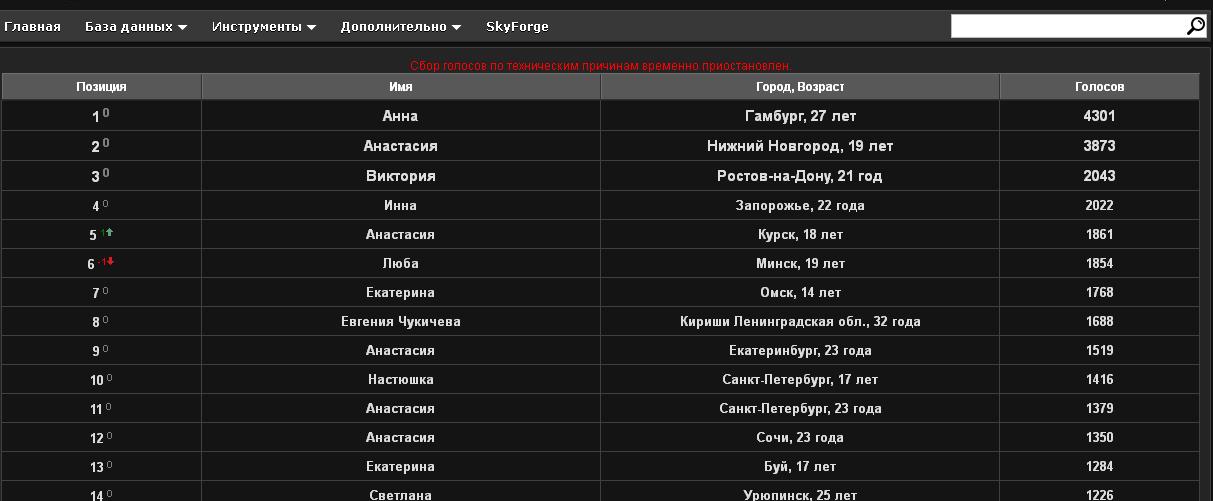Screen dimensions: 1213x501
Task: Click Анастасия in the Екатеринбург row
Action: click(400, 350)
